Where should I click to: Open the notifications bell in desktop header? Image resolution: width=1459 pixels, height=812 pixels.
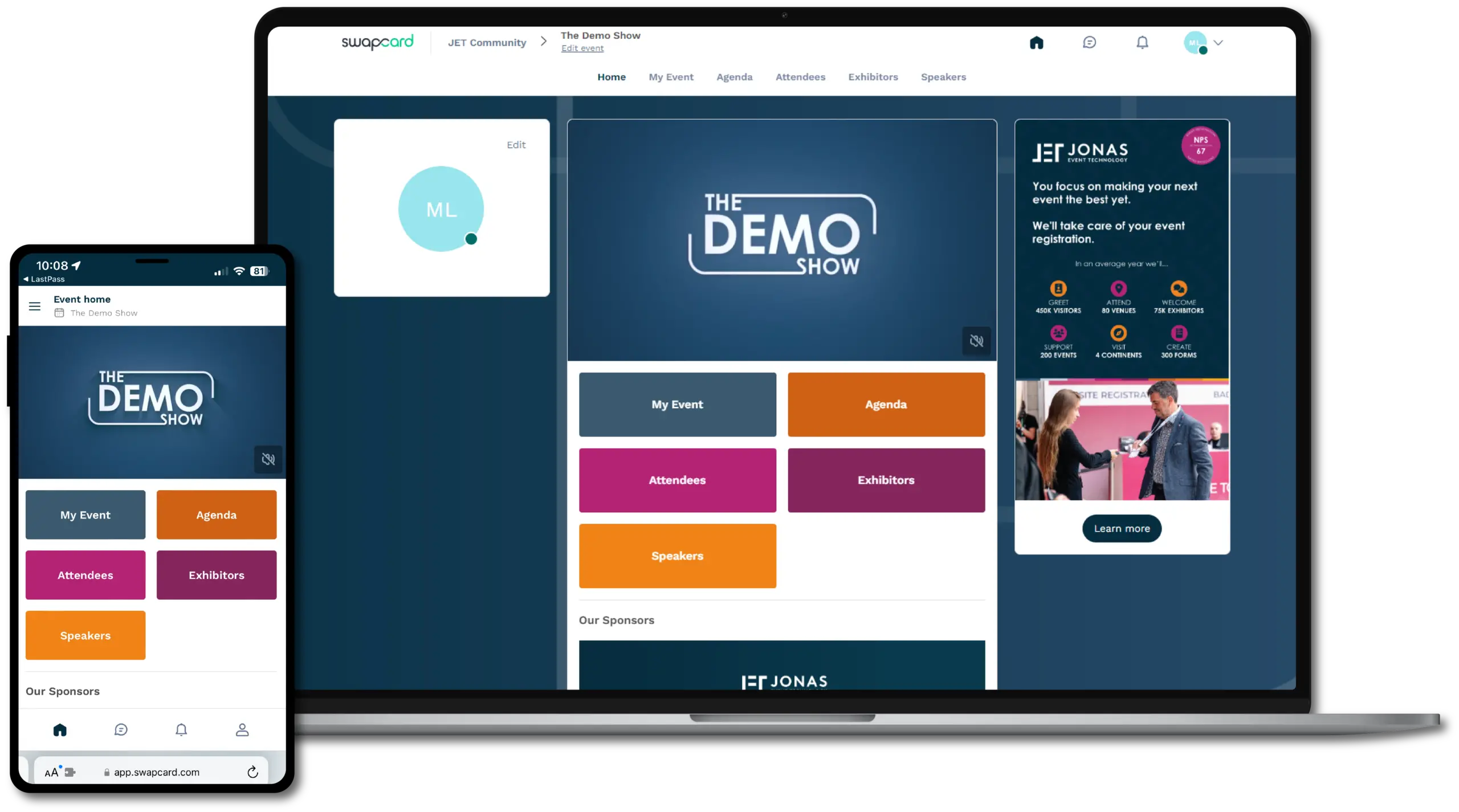tap(1142, 43)
